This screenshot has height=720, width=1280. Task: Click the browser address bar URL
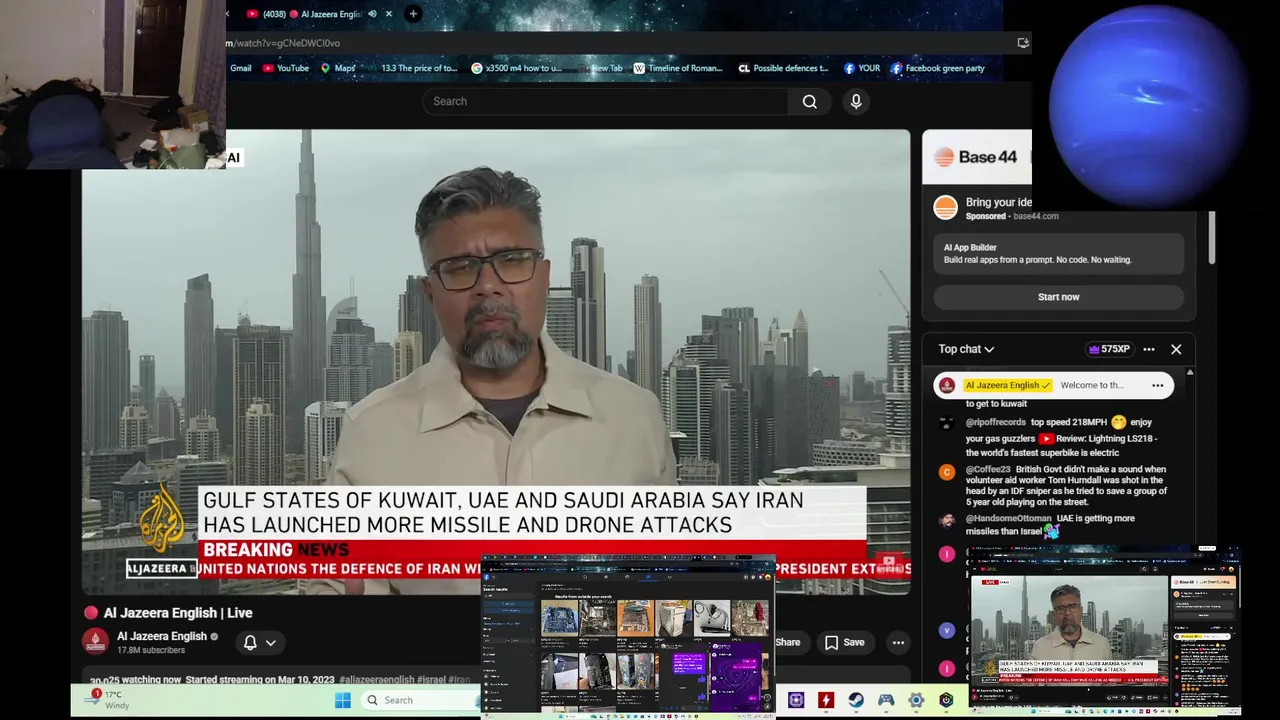[x=284, y=43]
